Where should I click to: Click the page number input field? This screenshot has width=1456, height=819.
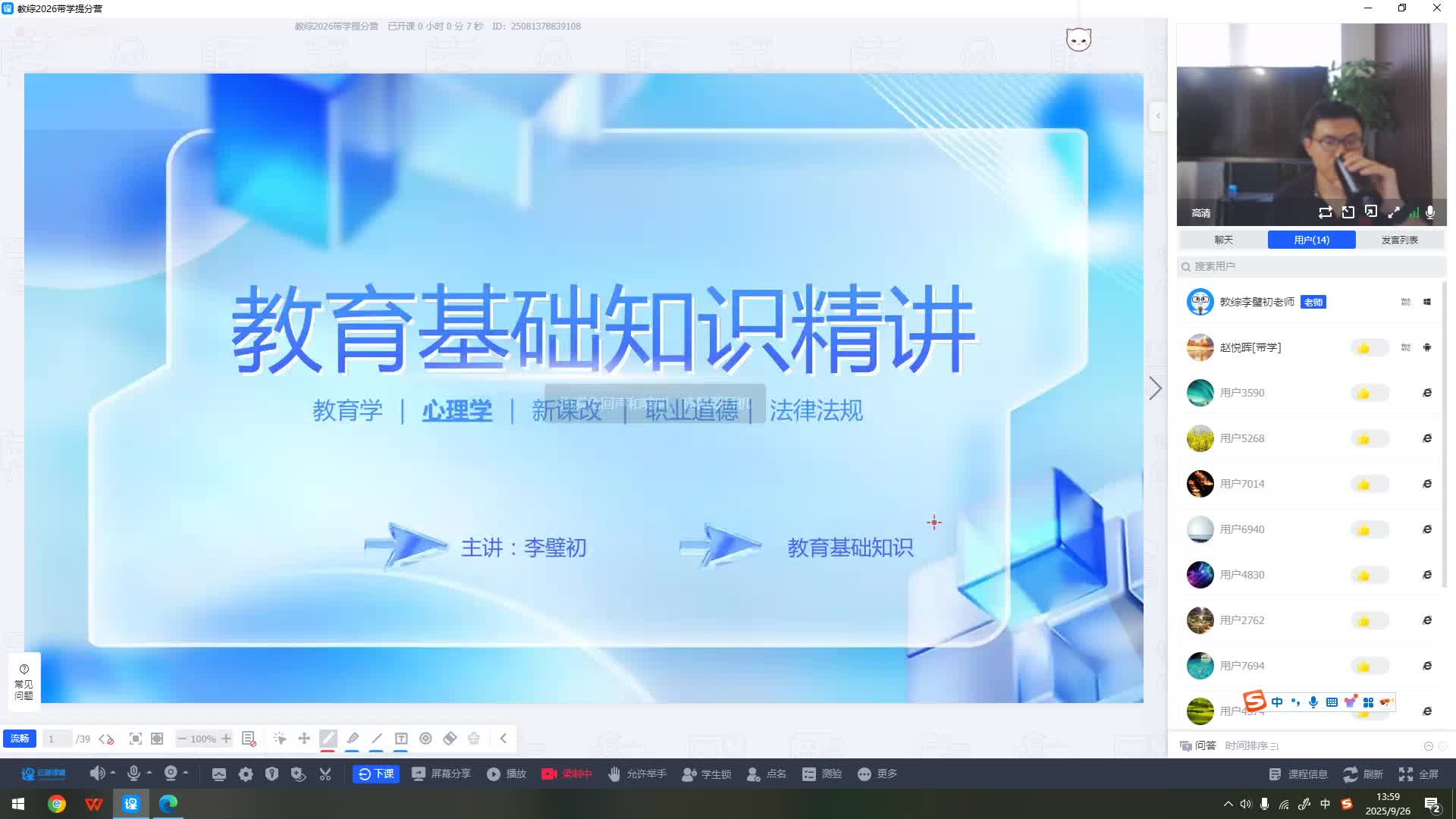click(58, 738)
